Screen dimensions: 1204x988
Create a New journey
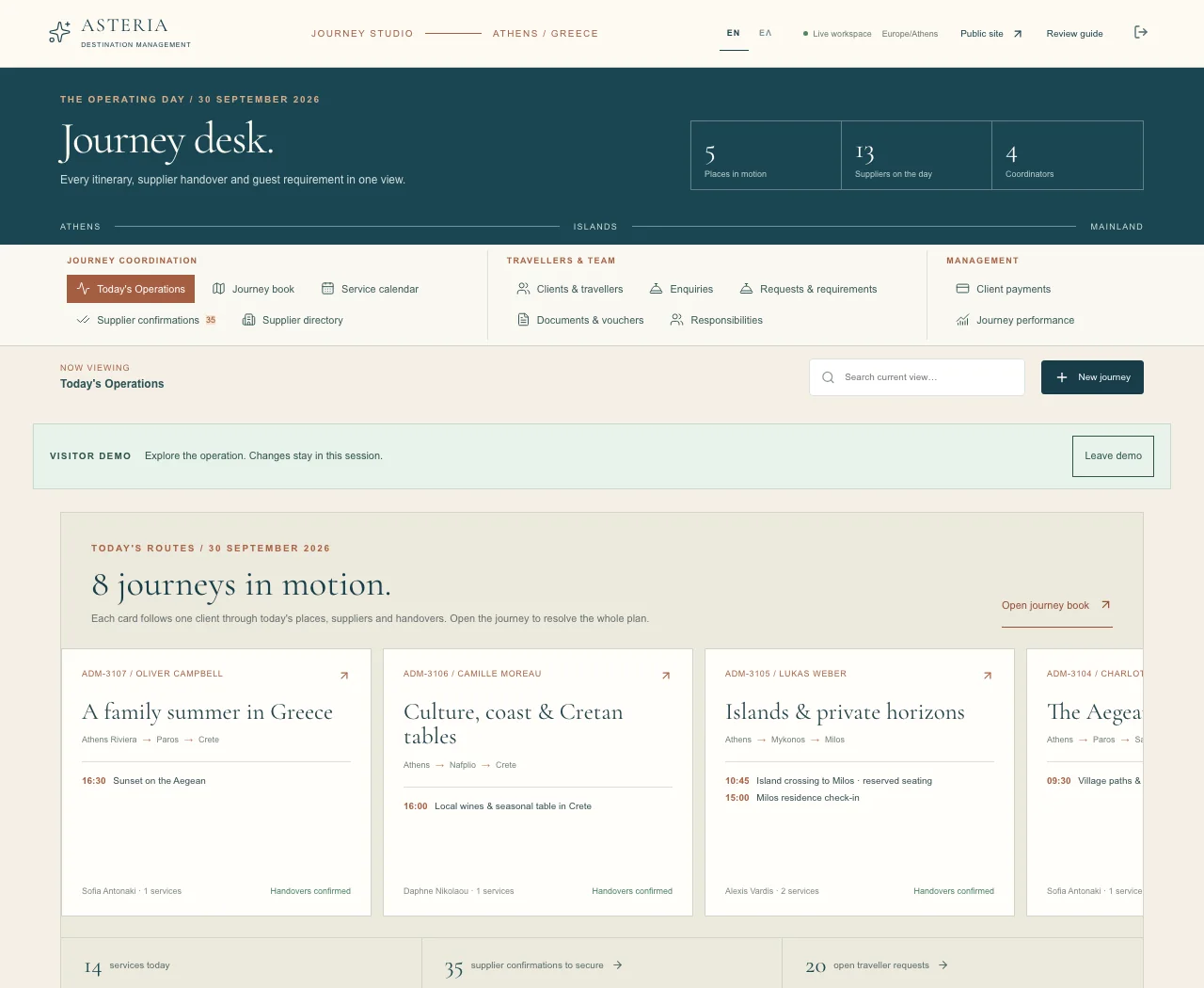pos(1092,377)
